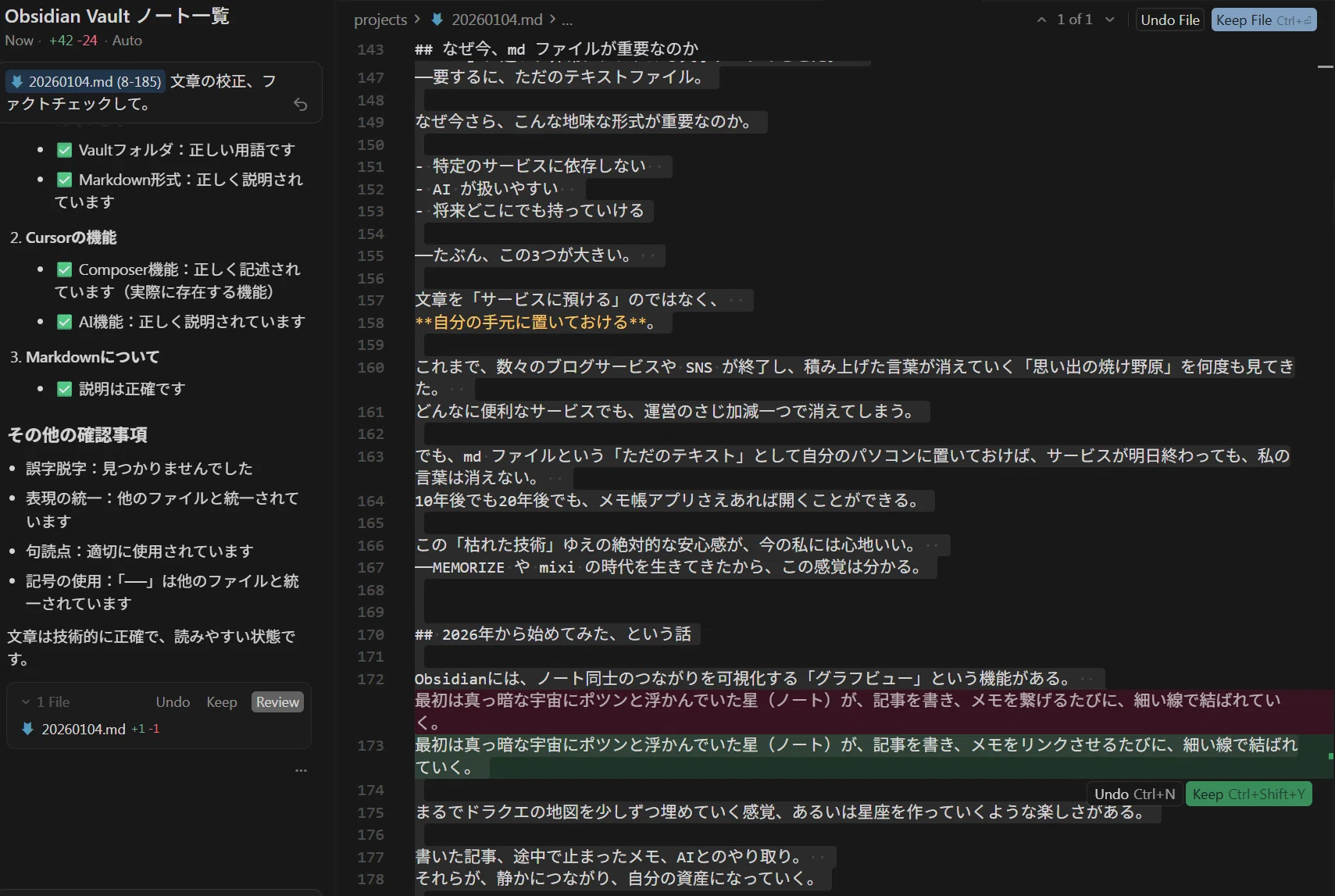Click file icon beside 20260104.md +1 -1
The image size is (1335, 896).
(x=27, y=729)
